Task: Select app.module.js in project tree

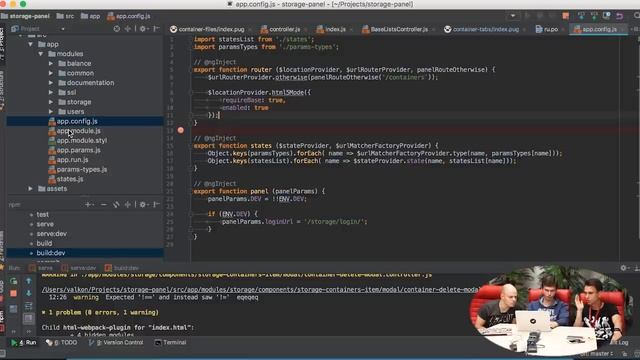Action: pos(78,131)
